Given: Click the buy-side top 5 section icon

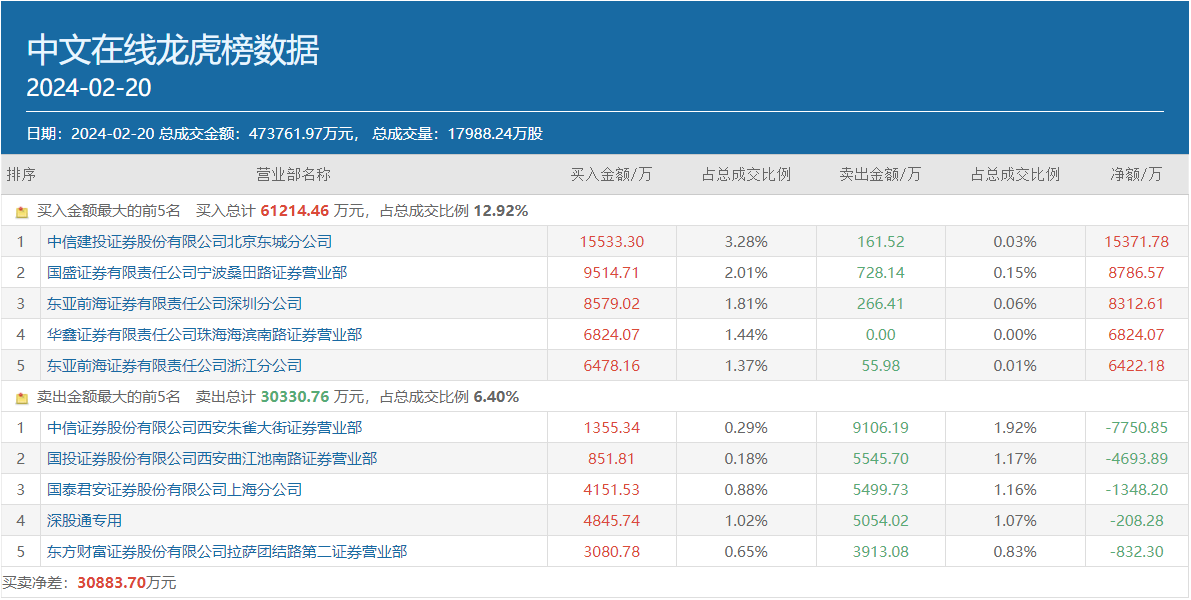Looking at the screenshot, I should (21, 212).
